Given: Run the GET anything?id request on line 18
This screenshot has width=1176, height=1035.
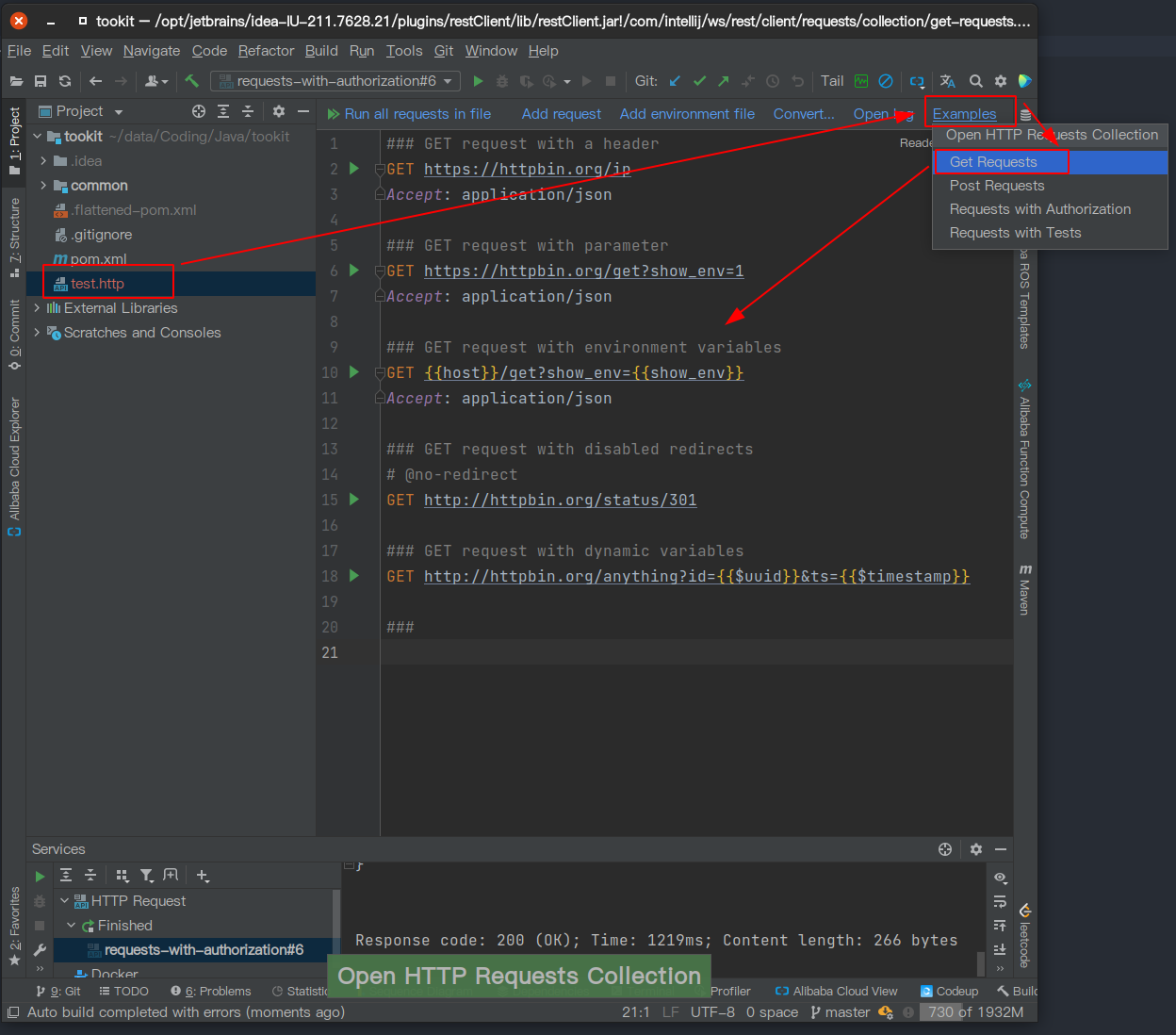Looking at the screenshot, I should pos(354,576).
